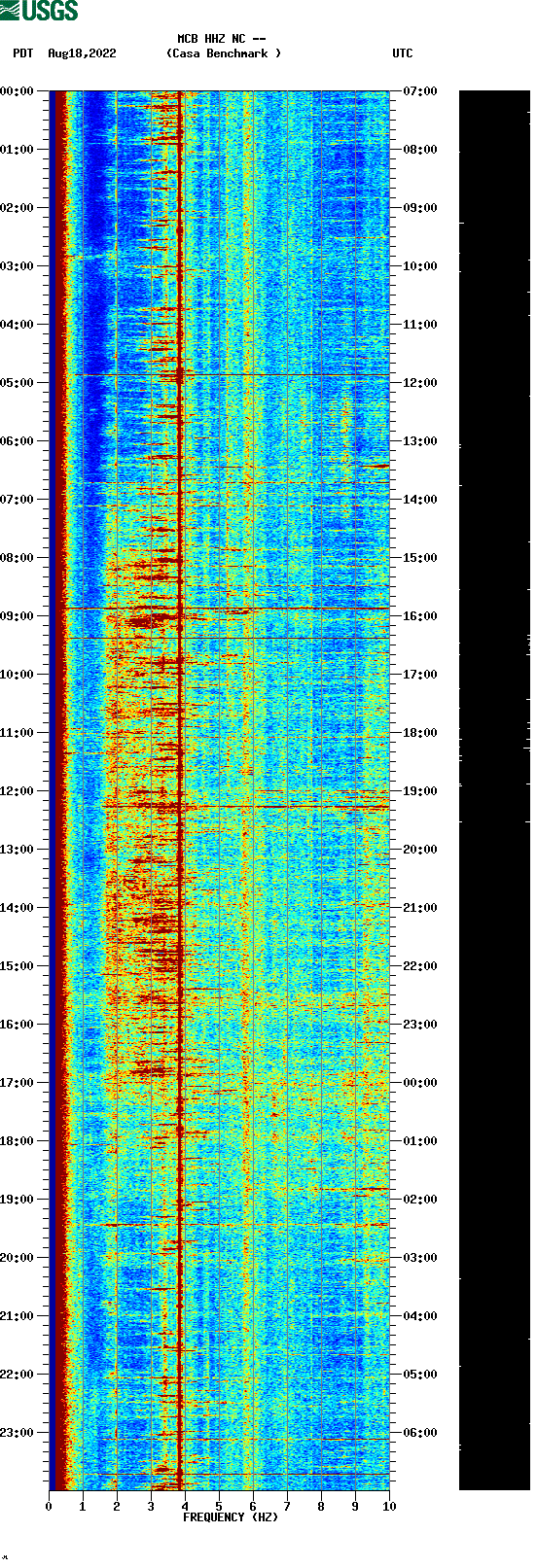The height and width of the screenshot is (1568, 537).
Task: Click the PDT axis label 21:00
Action: 18,1316
